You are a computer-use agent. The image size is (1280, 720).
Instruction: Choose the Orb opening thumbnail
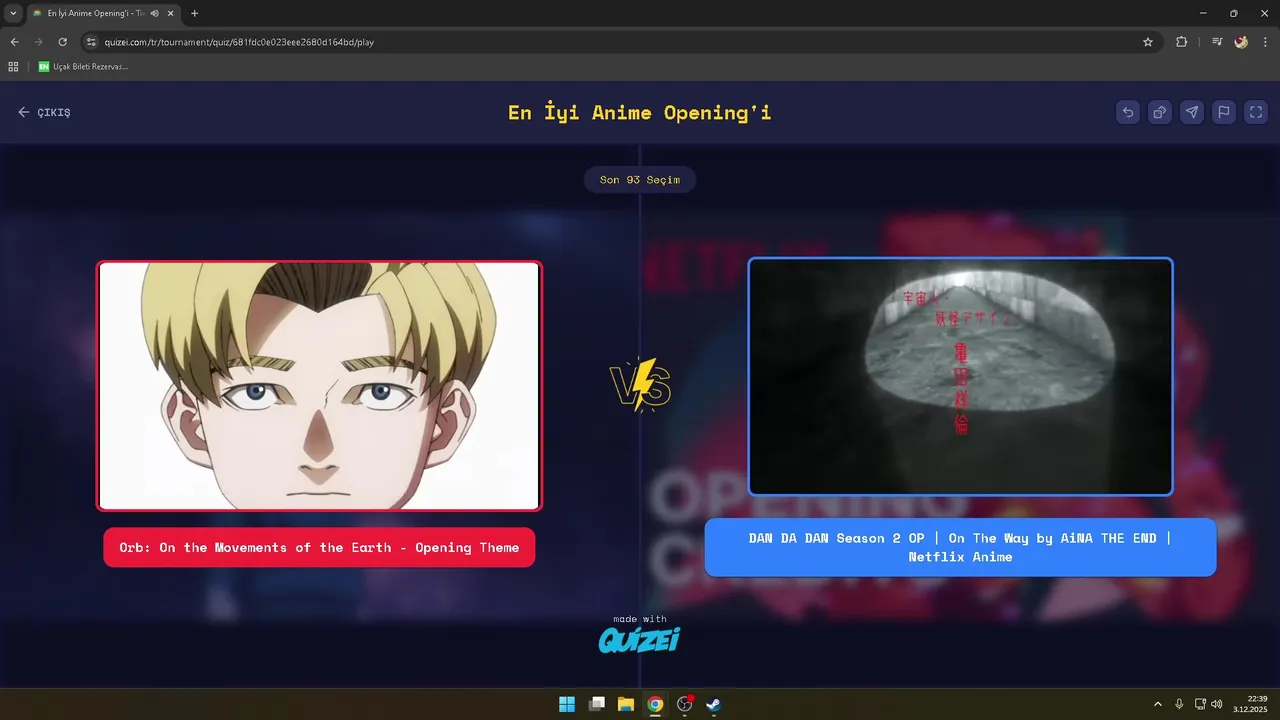(319, 386)
